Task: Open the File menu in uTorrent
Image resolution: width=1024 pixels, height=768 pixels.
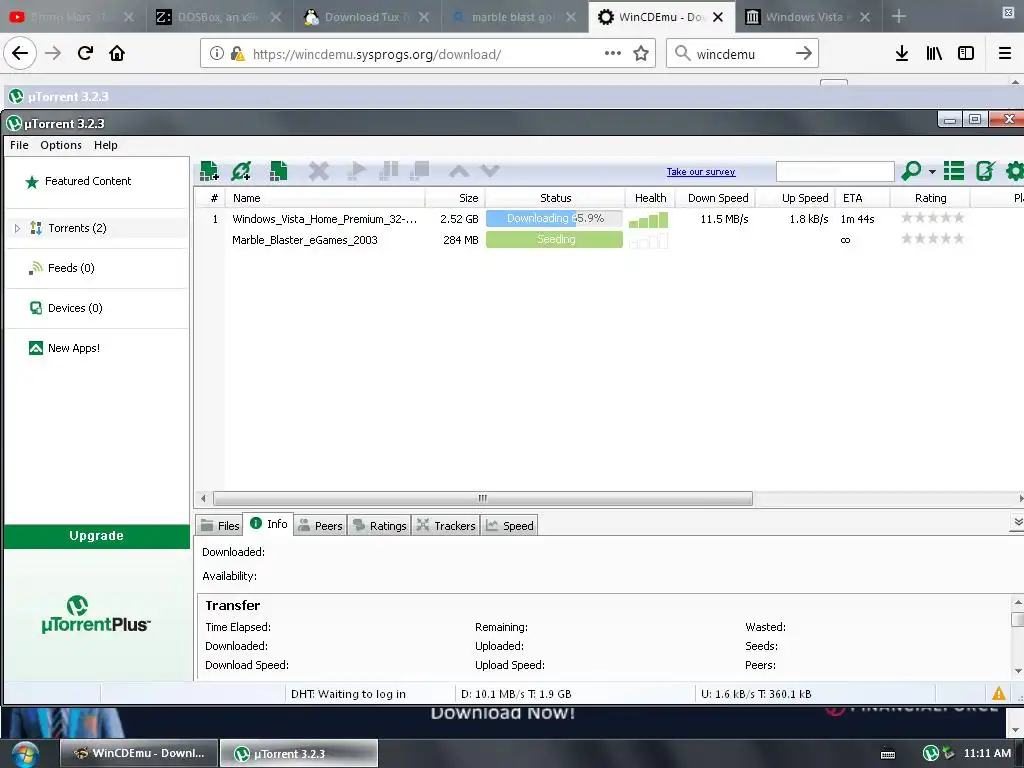Action: click(19, 145)
